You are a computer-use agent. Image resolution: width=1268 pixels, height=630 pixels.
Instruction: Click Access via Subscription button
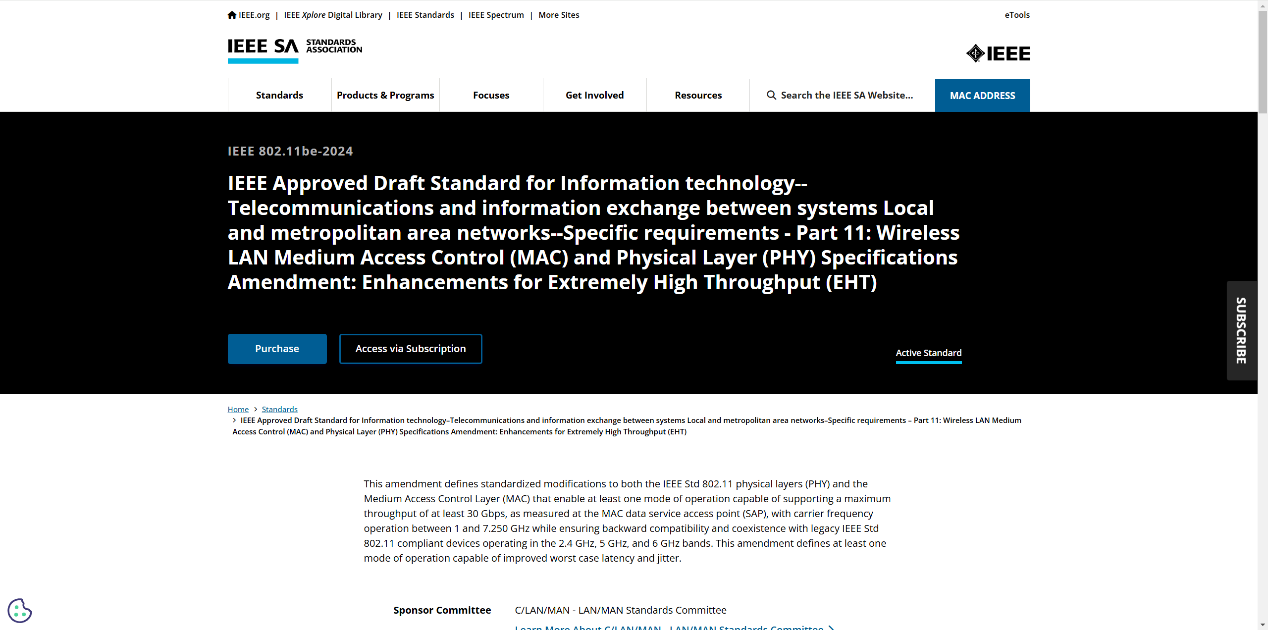[x=410, y=349]
